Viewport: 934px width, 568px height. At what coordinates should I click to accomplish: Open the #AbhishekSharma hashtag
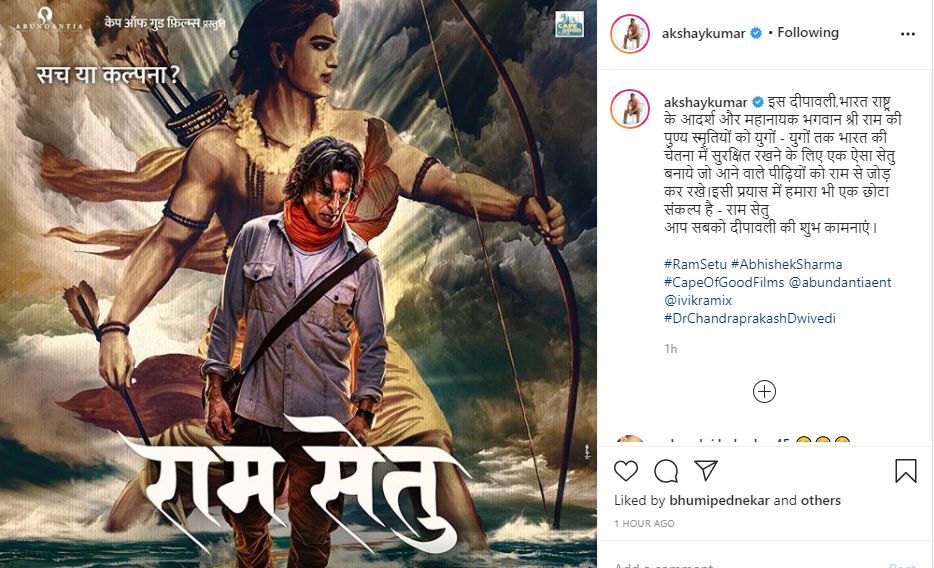[786, 264]
